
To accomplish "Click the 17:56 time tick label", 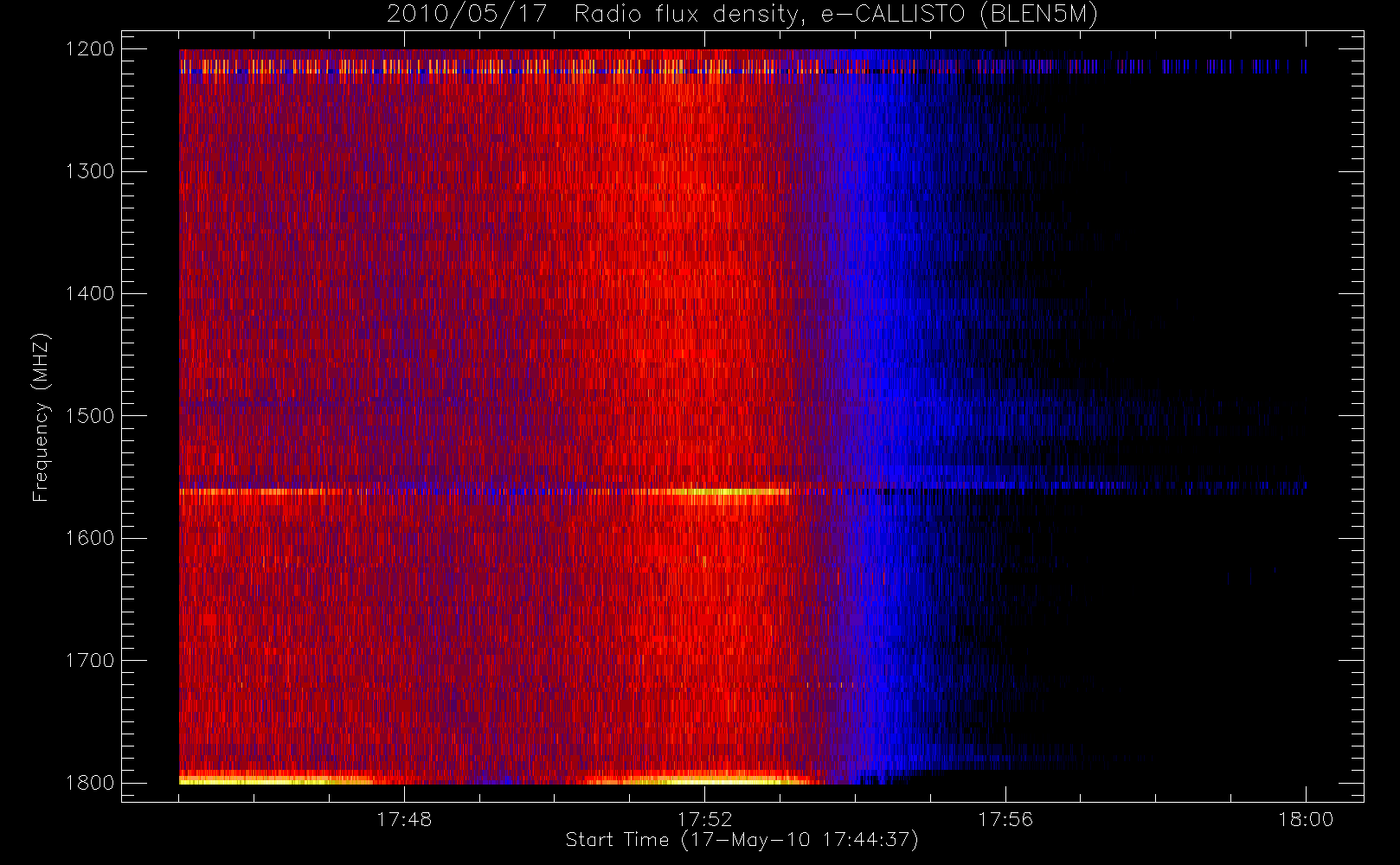I will 1005,819.
